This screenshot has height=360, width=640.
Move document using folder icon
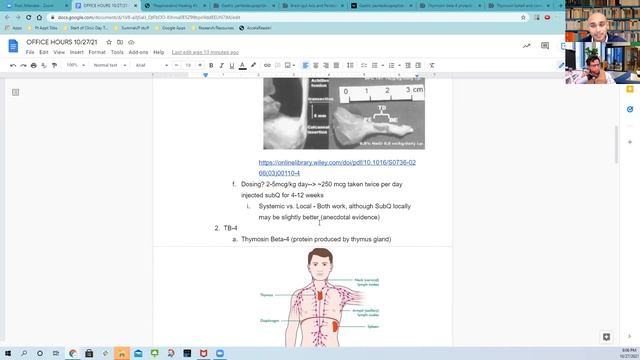coord(120,42)
